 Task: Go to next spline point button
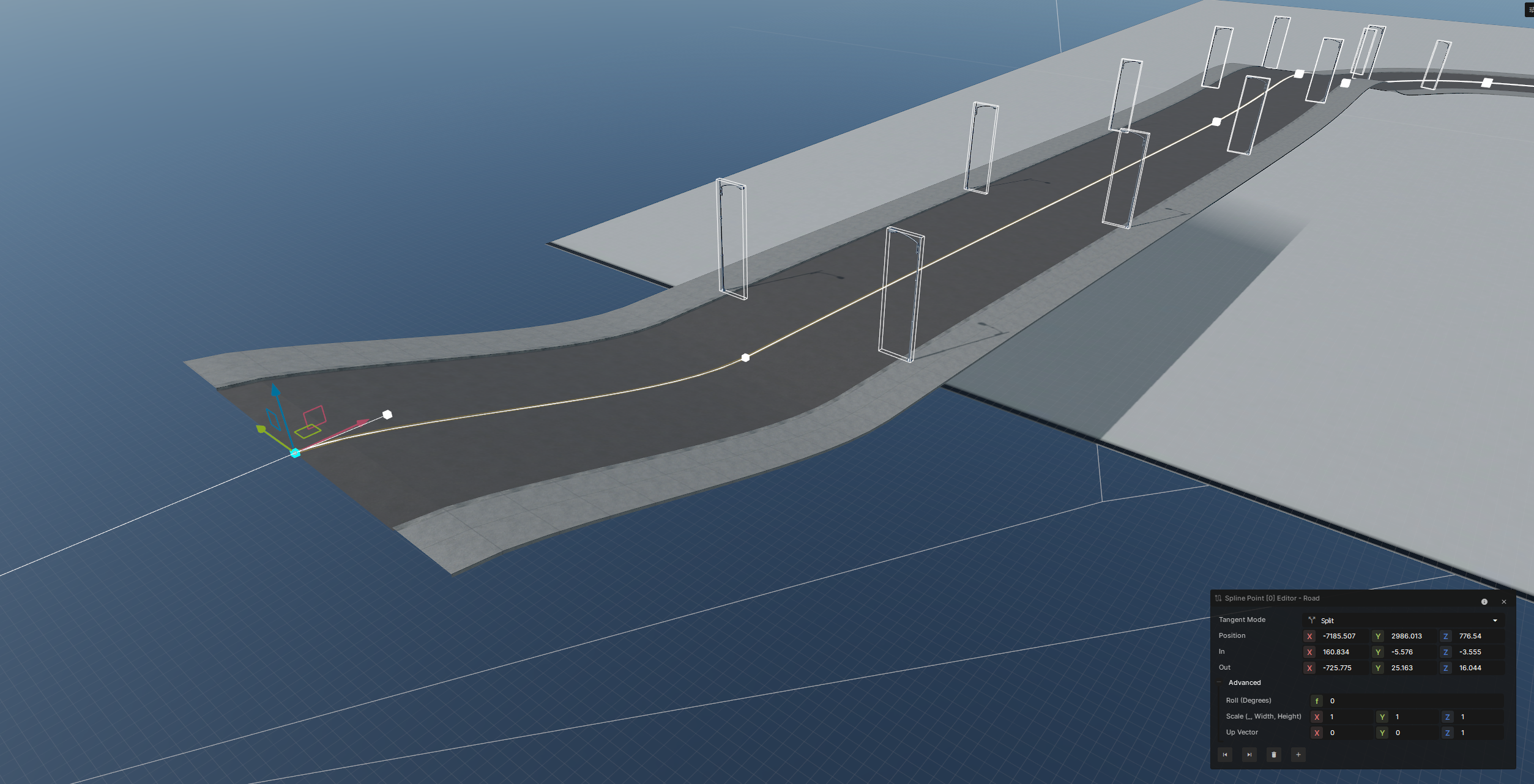(1249, 755)
